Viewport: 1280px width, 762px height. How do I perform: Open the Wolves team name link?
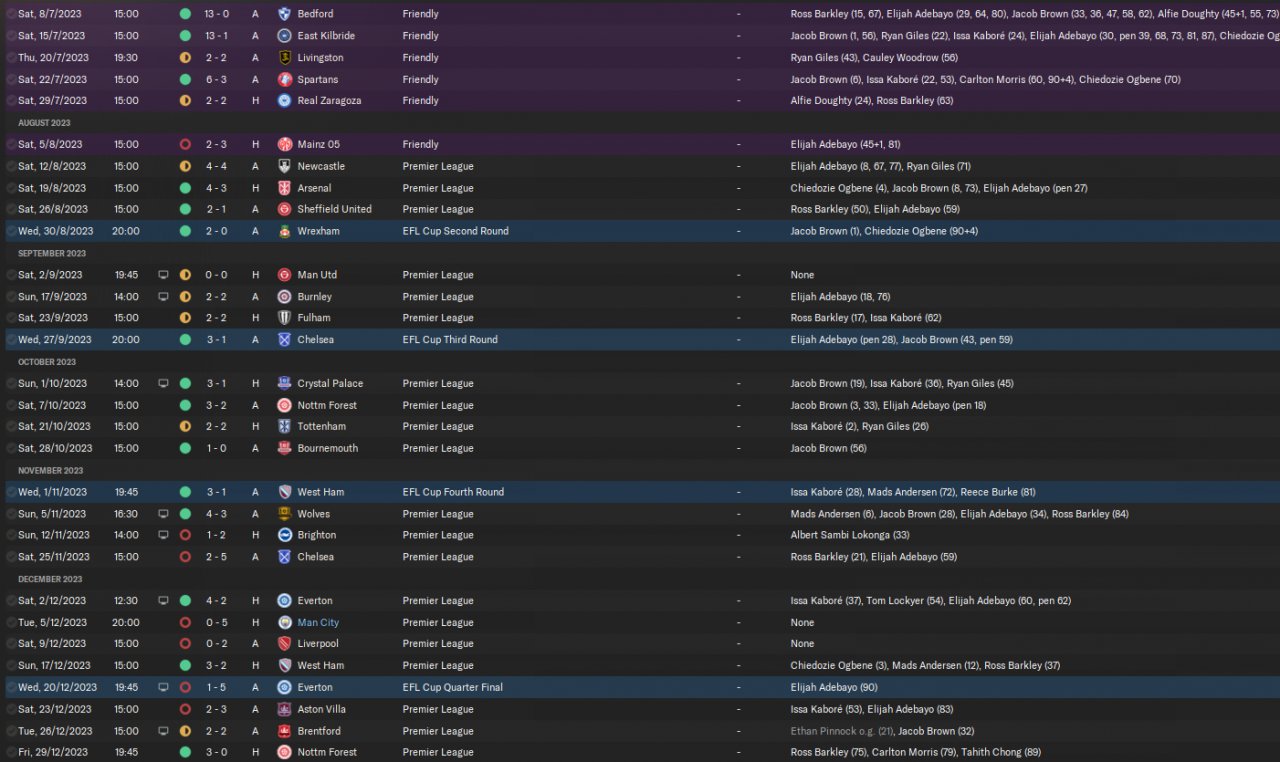[x=314, y=514]
